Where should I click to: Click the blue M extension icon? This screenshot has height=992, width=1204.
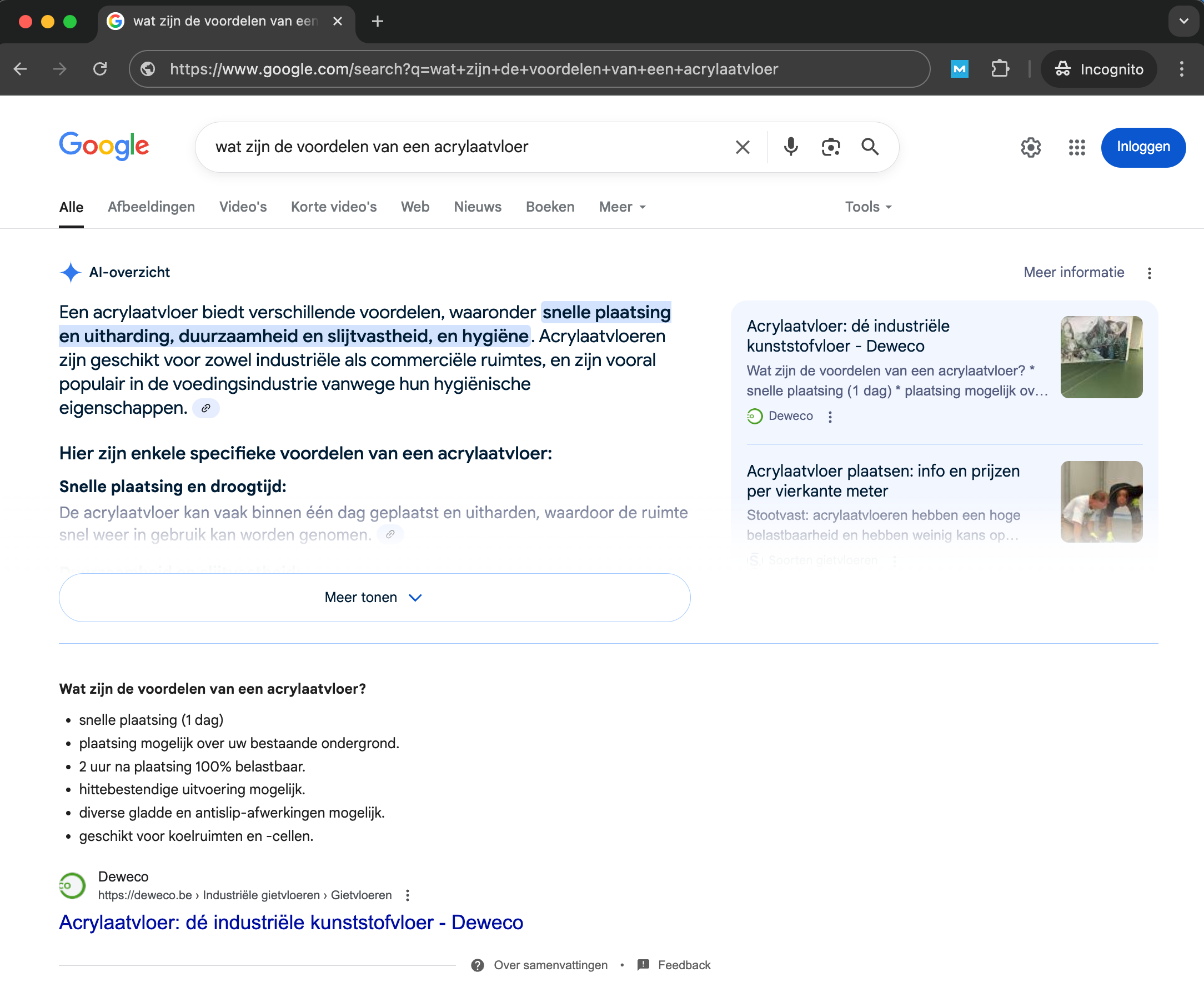[x=959, y=69]
